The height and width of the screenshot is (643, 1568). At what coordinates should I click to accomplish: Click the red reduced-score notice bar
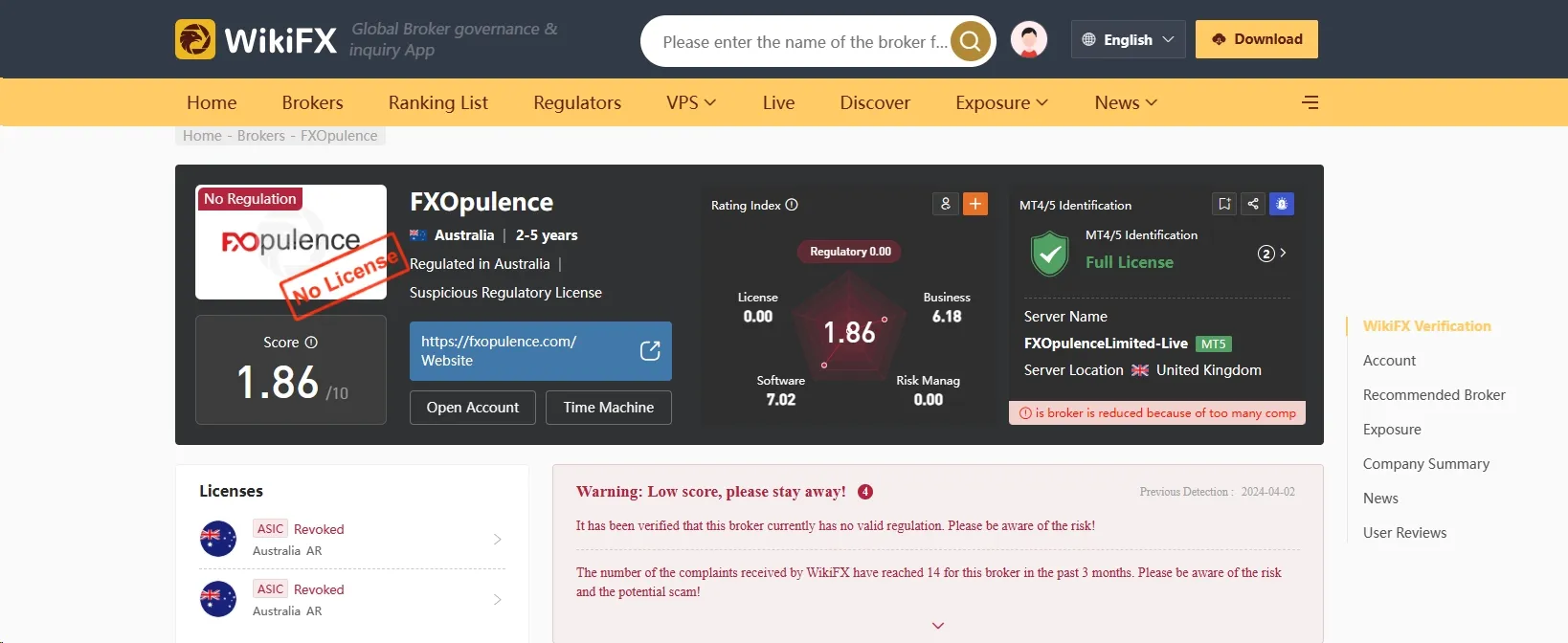pos(1157,413)
